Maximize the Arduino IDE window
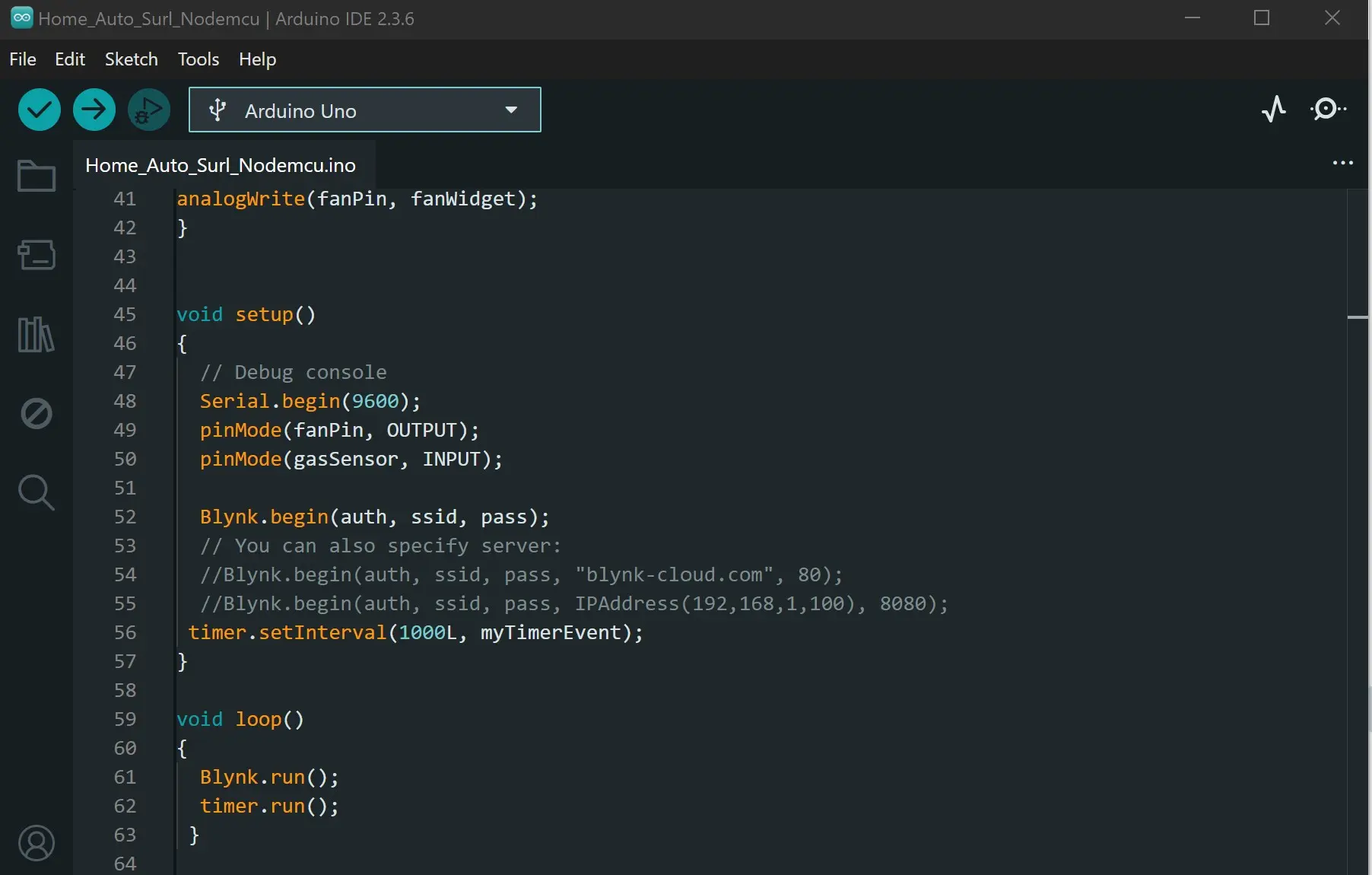This screenshot has width=1372, height=875. click(1262, 17)
